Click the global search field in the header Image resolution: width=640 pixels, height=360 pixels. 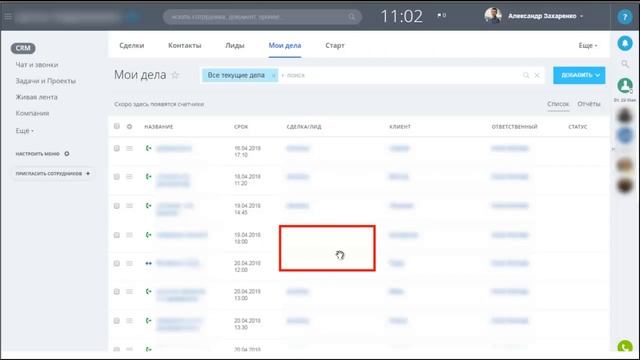[262, 17]
